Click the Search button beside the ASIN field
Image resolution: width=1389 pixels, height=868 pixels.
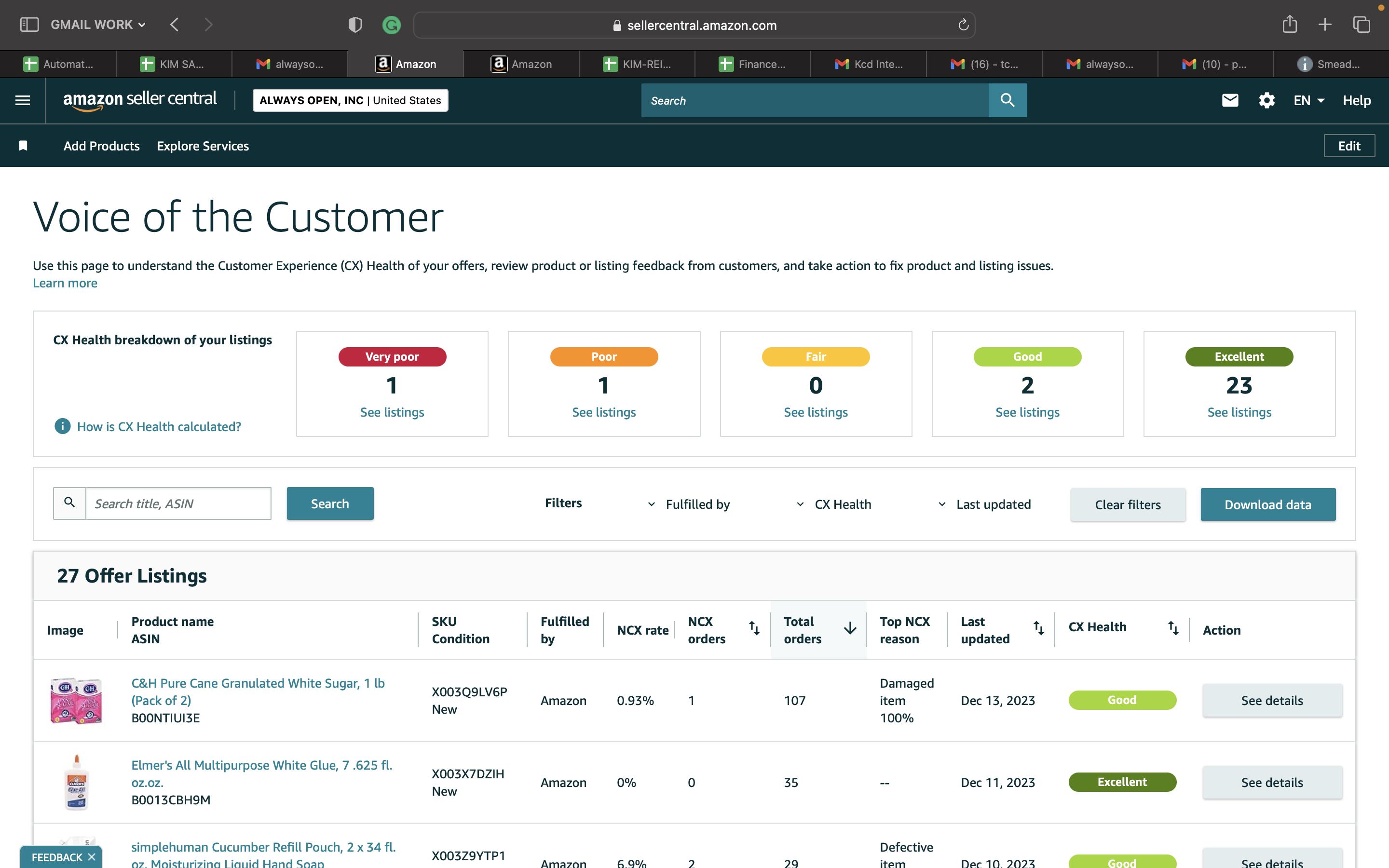(330, 503)
